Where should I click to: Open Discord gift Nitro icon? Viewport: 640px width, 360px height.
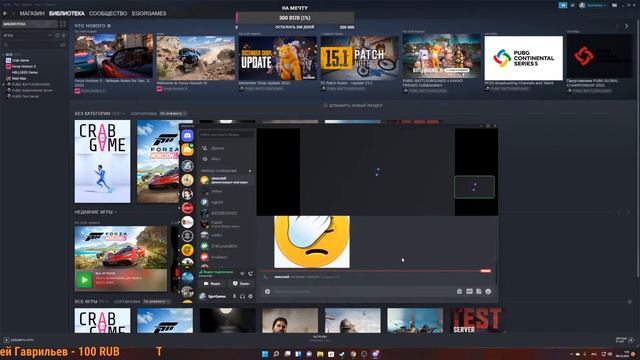pos(460,292)
